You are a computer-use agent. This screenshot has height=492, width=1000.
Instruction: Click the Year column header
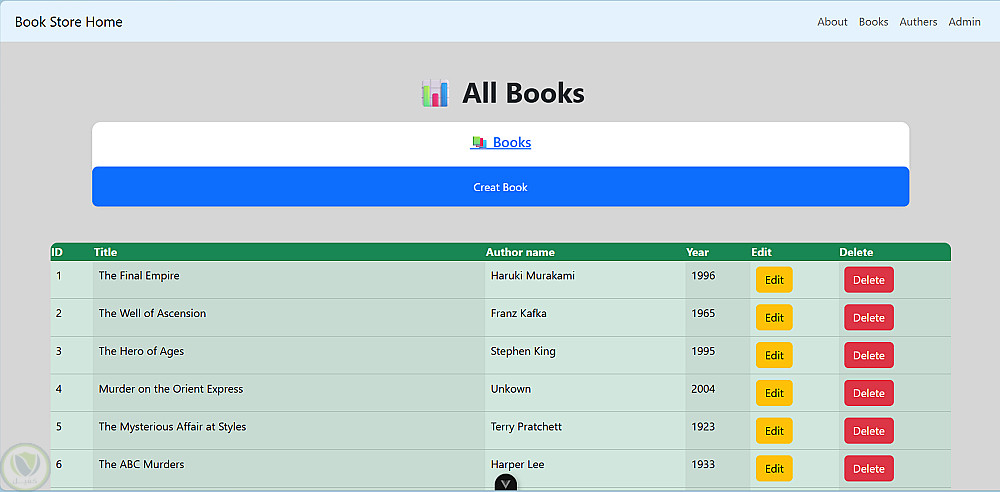698,252
